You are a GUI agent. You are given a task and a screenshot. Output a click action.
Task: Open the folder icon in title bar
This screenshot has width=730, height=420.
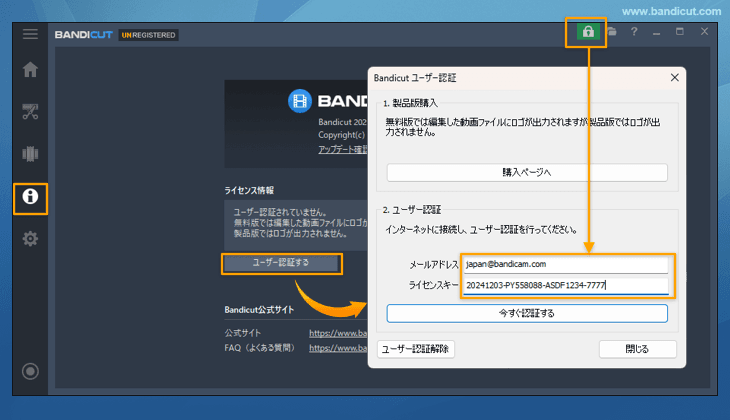tap(612, 32)
